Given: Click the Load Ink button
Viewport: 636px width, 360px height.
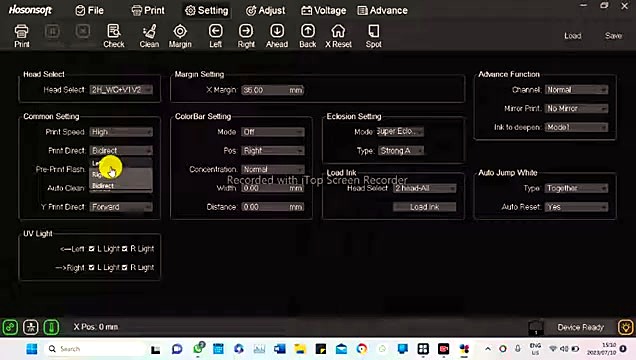Looking at the screenshot, I should click(424, 207).
